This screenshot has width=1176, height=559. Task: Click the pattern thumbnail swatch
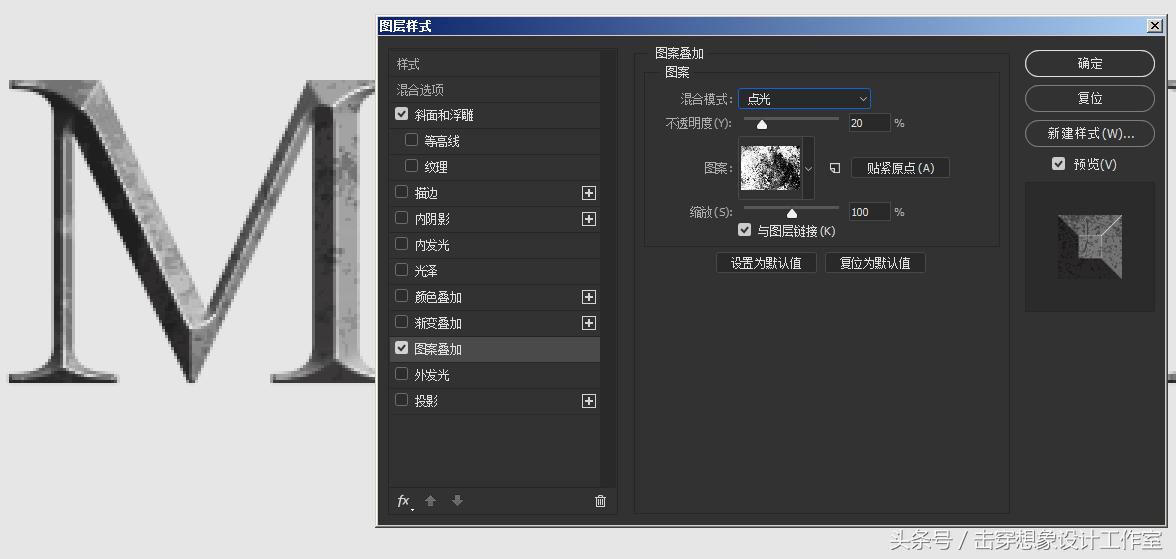click(770, 168)
